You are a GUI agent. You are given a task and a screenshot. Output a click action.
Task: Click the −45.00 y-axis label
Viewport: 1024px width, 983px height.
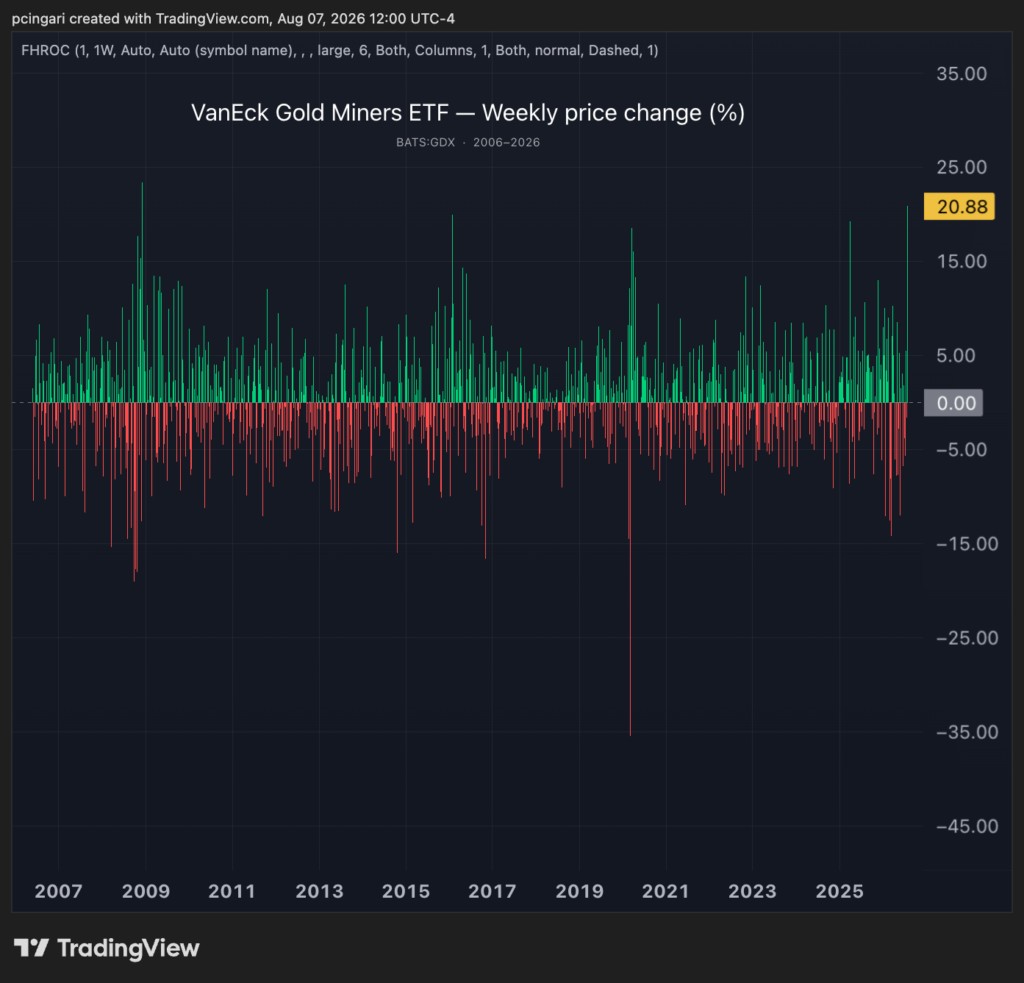[x=967, y=826]
